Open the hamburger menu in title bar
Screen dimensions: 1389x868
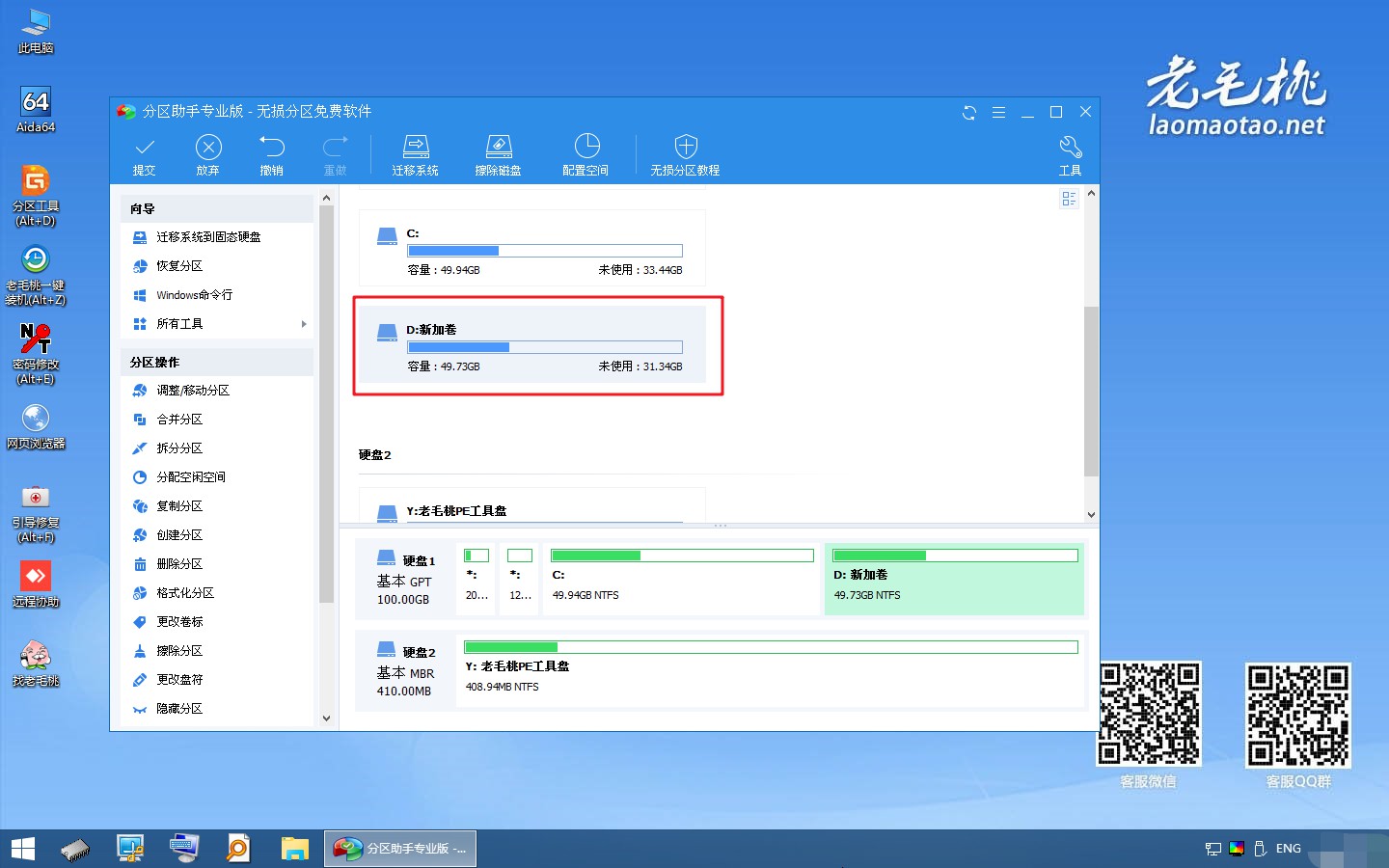(x=998, y=113)
